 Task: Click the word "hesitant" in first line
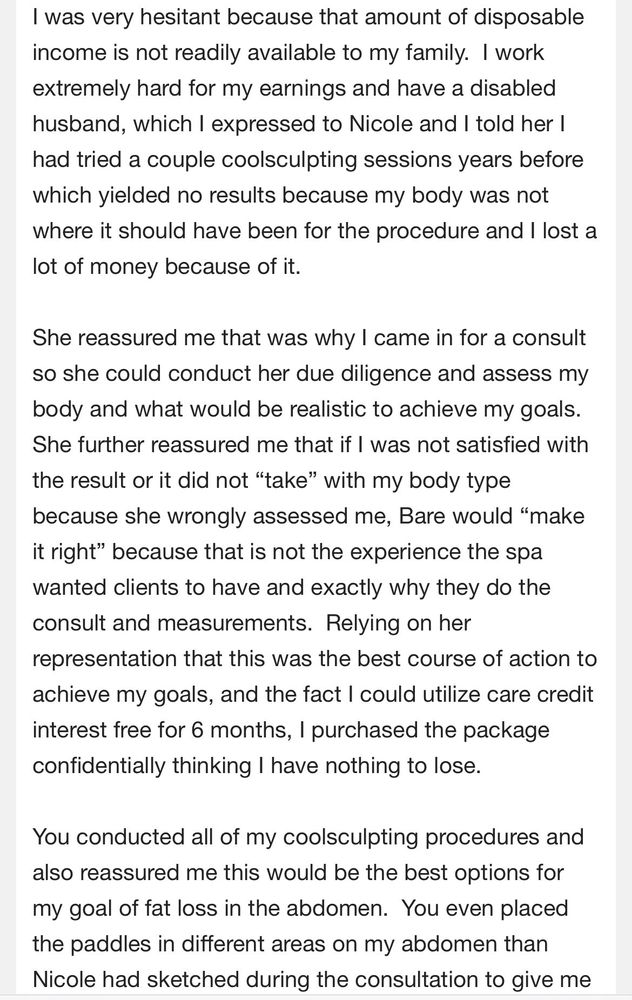point(180,17)
